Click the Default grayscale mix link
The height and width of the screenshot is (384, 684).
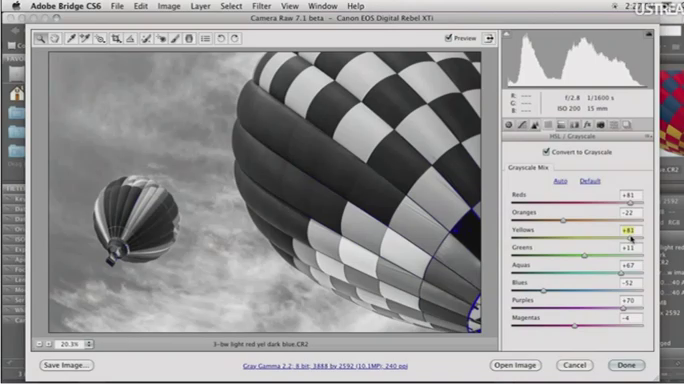click(590, 181)
